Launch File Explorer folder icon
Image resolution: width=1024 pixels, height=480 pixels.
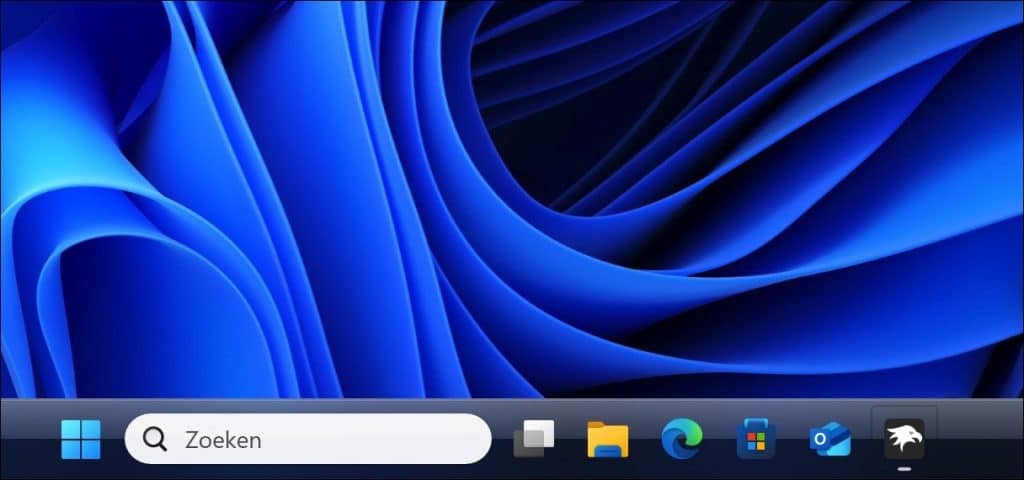point(607,439)
